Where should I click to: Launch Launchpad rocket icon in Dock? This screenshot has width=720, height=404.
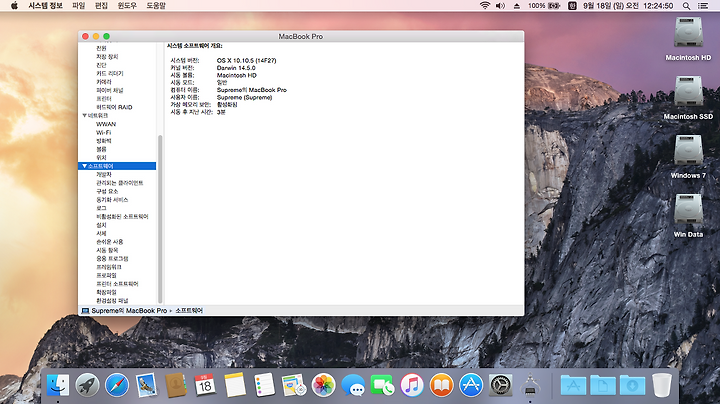87,385
